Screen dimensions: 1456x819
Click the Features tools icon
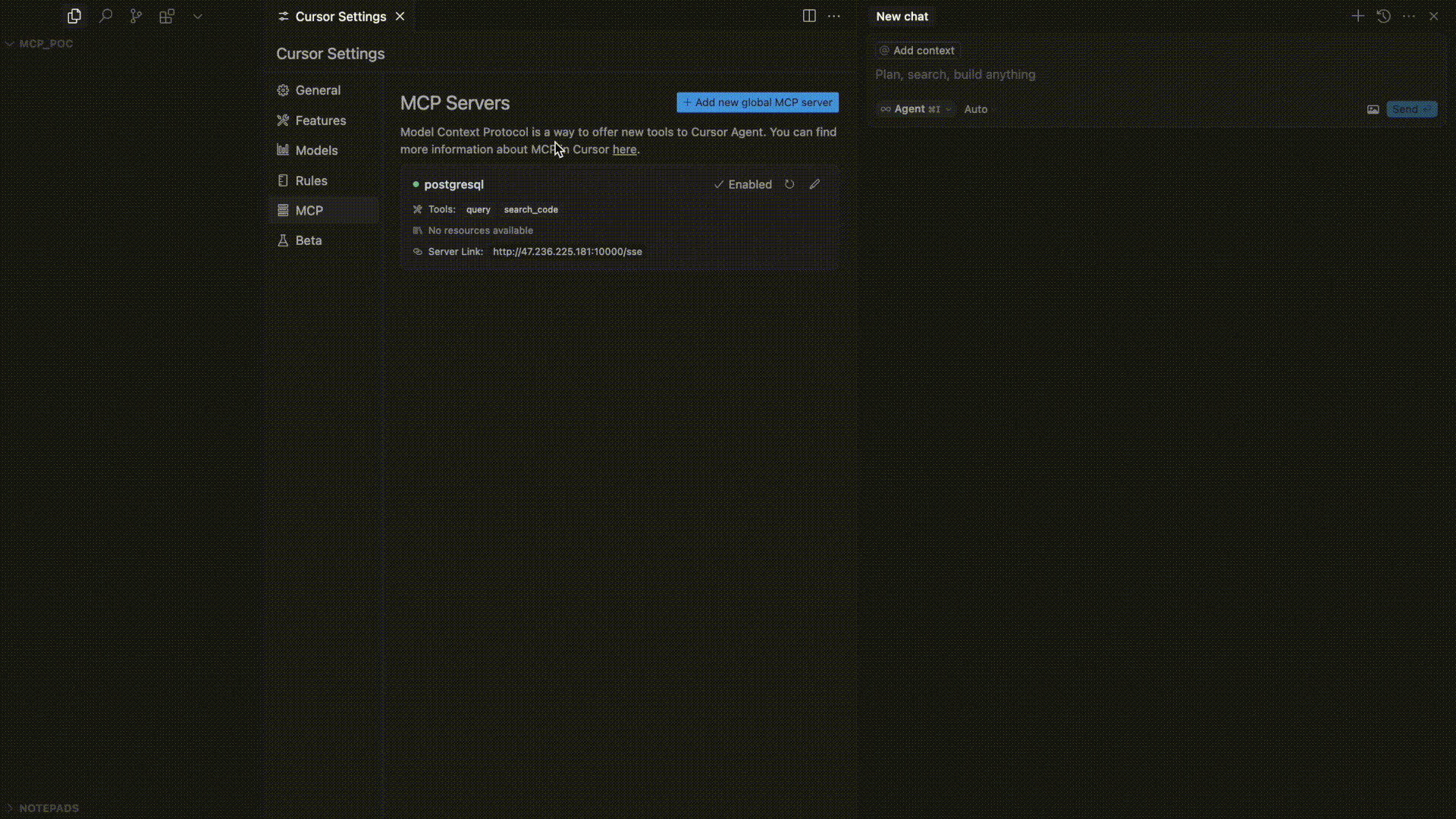(x=283, y=121)
